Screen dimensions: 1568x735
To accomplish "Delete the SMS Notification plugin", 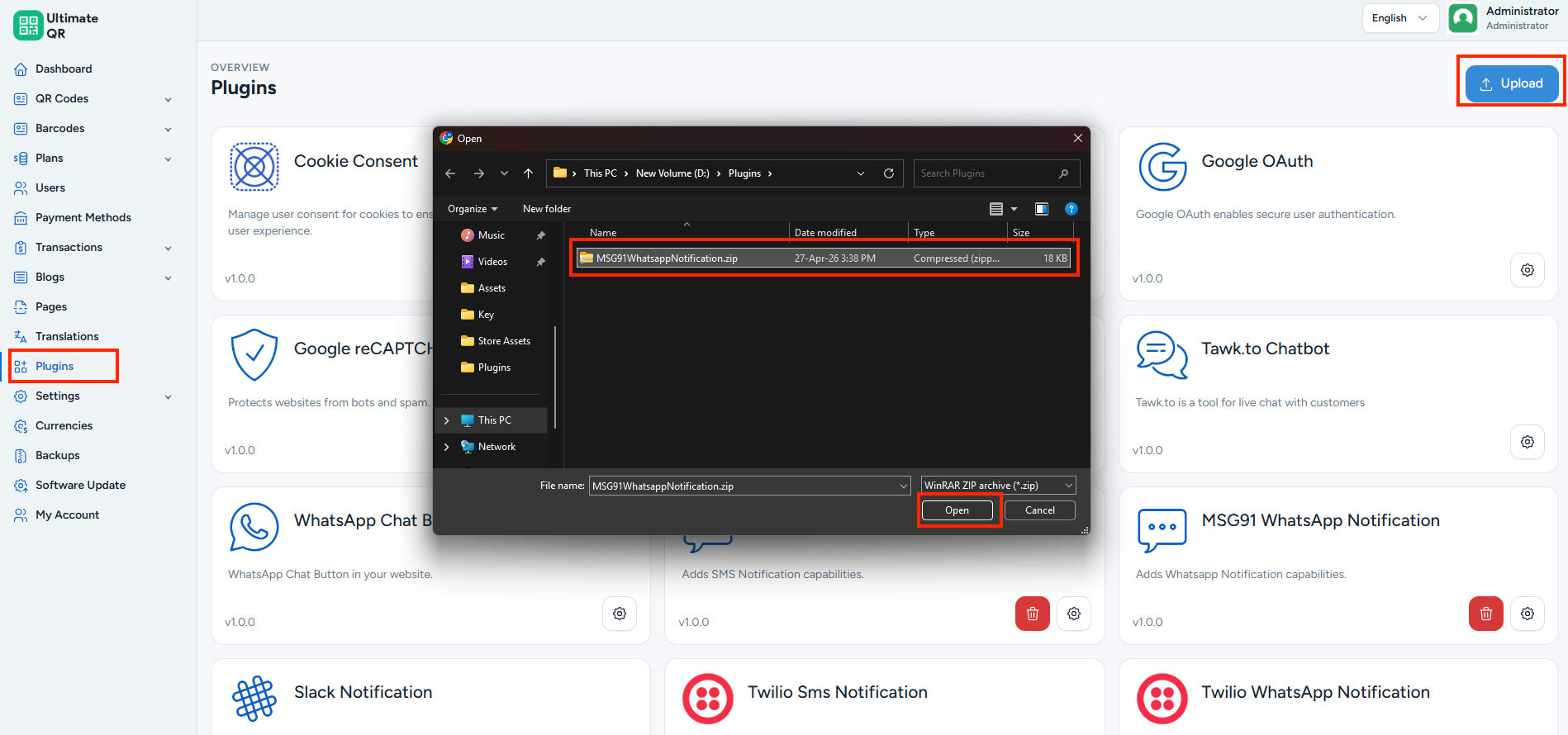I will click(x=1032, y=614).
